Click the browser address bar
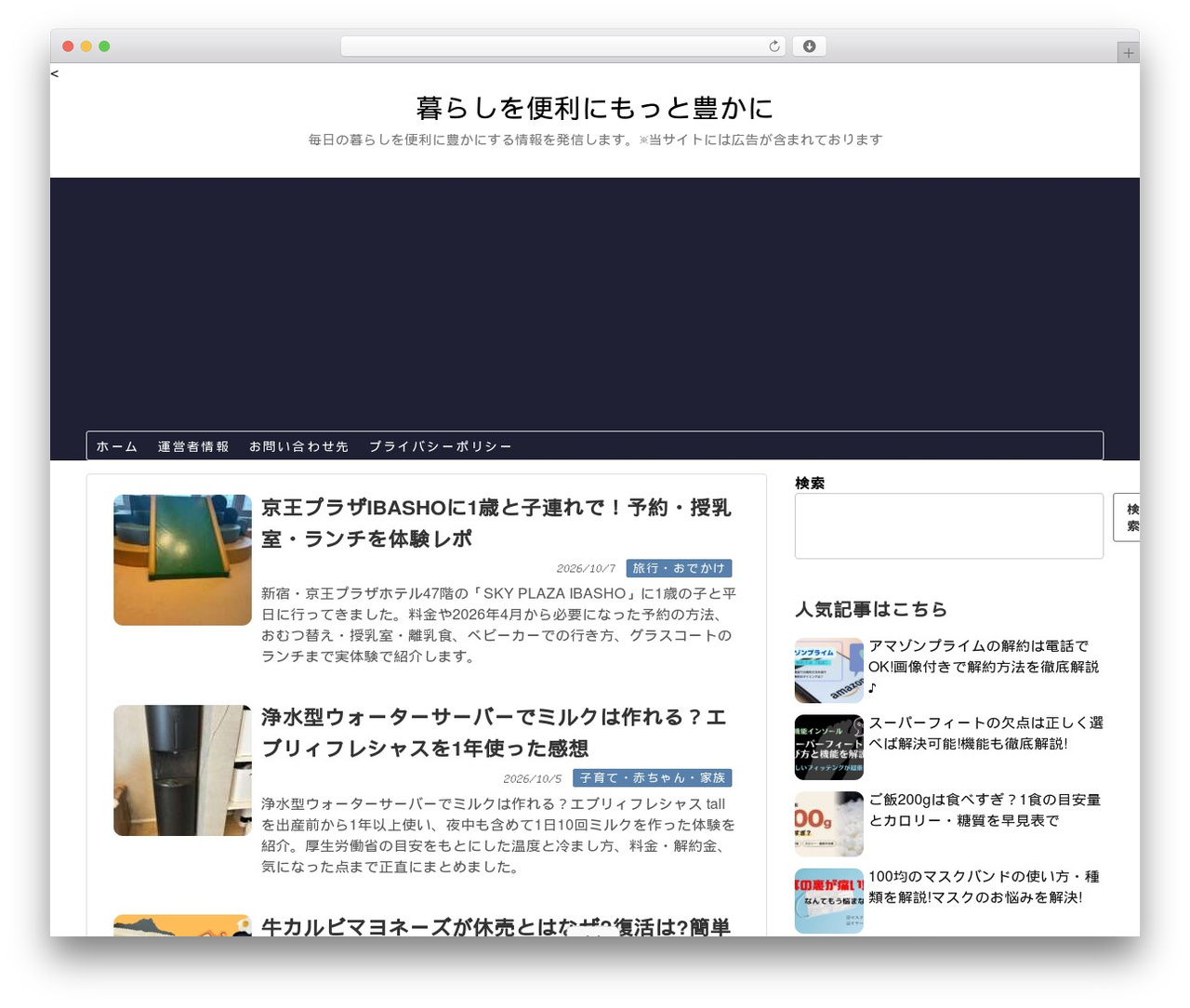This screenshot has width=1190, height=1008. point(562,46)
